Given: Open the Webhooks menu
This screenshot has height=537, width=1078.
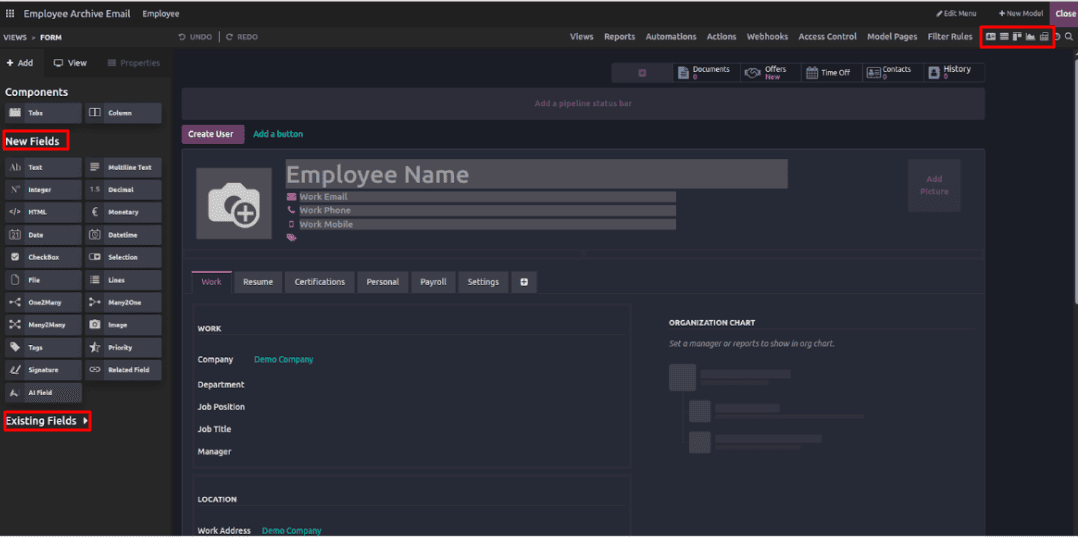Looking at the screenshot, I should 767,37.
